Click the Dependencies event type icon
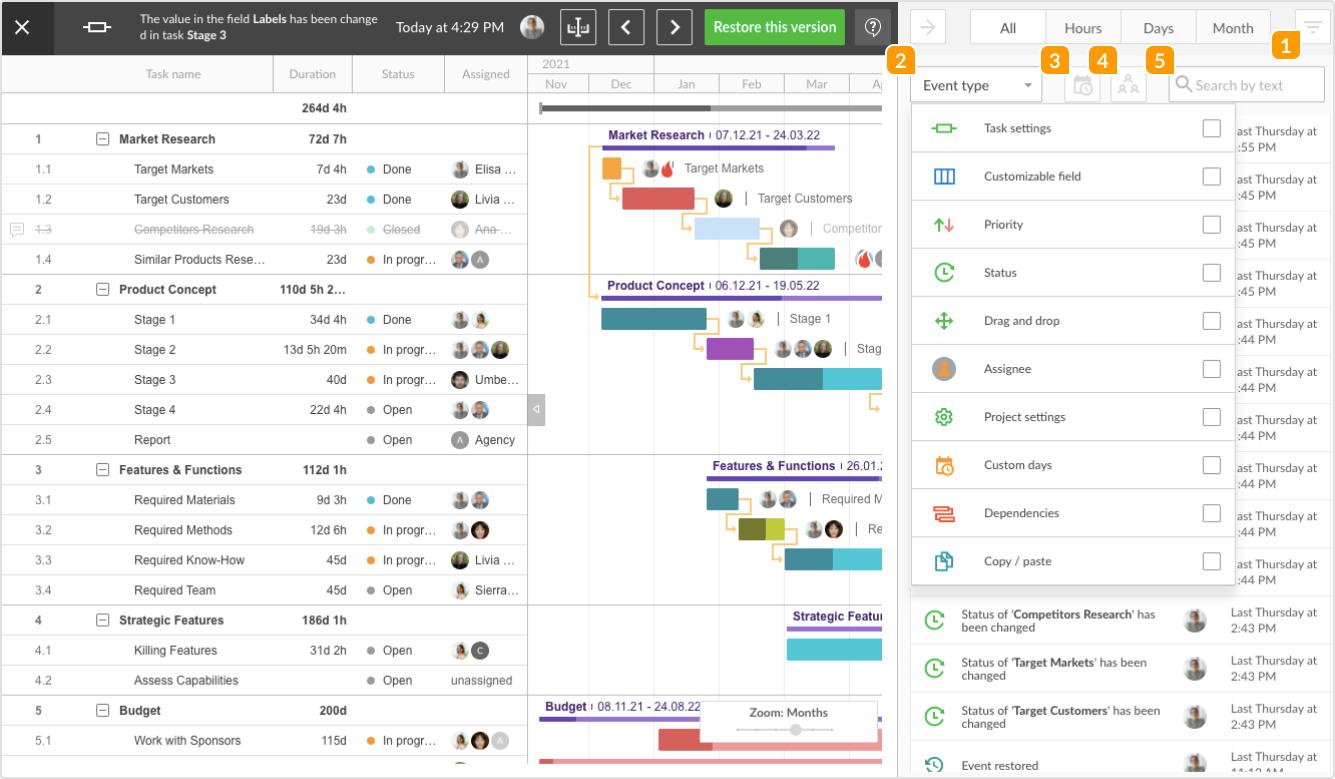Image resolution: width=1335 pixels, height=779 pixels. [x=943, y=513]
